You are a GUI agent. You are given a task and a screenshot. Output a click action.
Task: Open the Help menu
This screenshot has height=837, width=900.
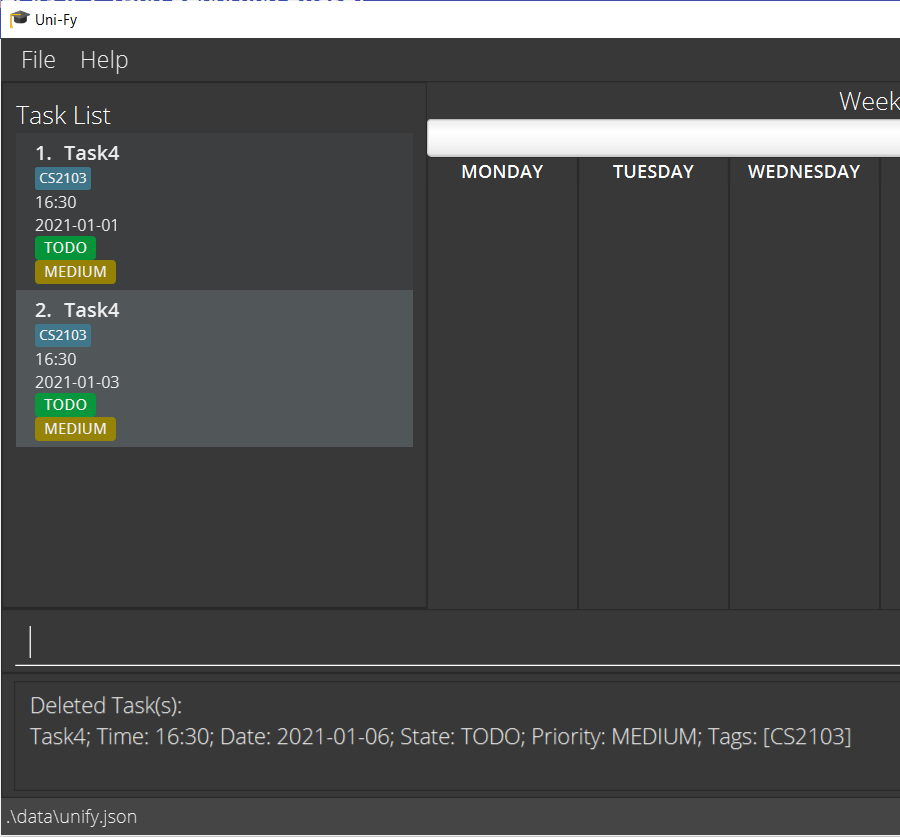click(x=104, y=60)
